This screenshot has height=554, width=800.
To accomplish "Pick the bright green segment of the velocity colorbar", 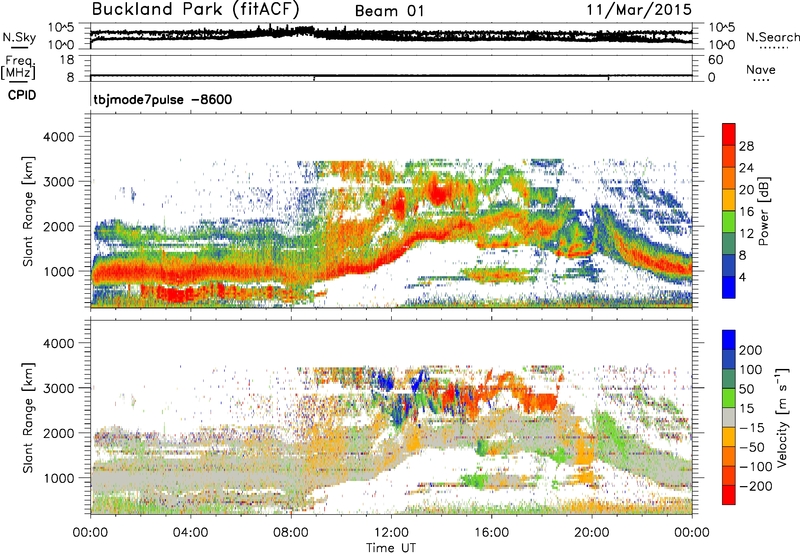I will pyautogui.click(x=729, y=398).
